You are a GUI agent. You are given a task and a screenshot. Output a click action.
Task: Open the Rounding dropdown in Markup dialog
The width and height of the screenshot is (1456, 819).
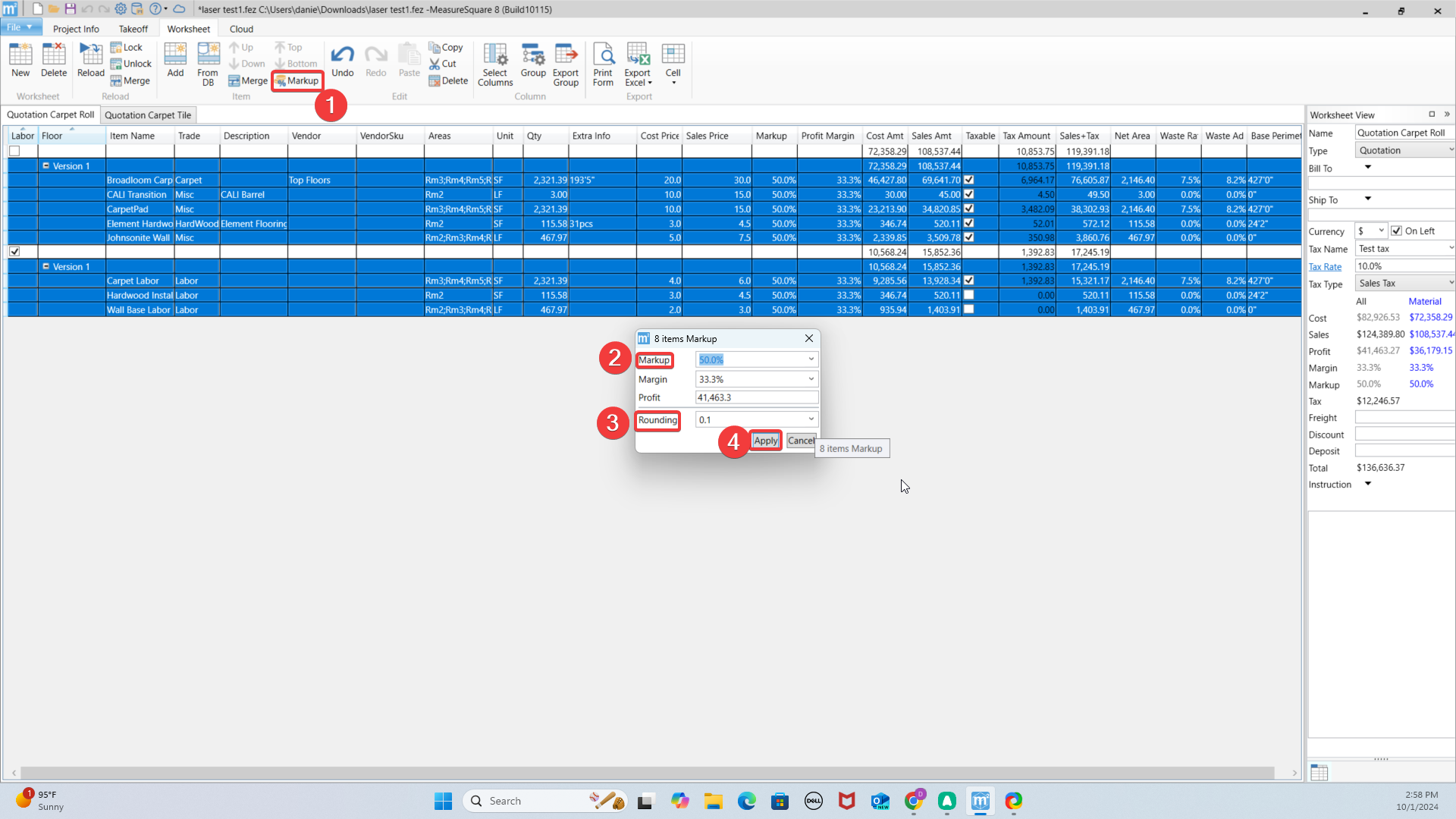tap(811, 419)
